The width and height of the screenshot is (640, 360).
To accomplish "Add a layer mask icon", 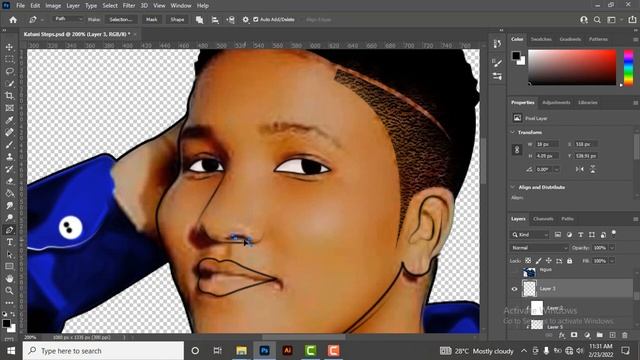I will click(574, 335).
